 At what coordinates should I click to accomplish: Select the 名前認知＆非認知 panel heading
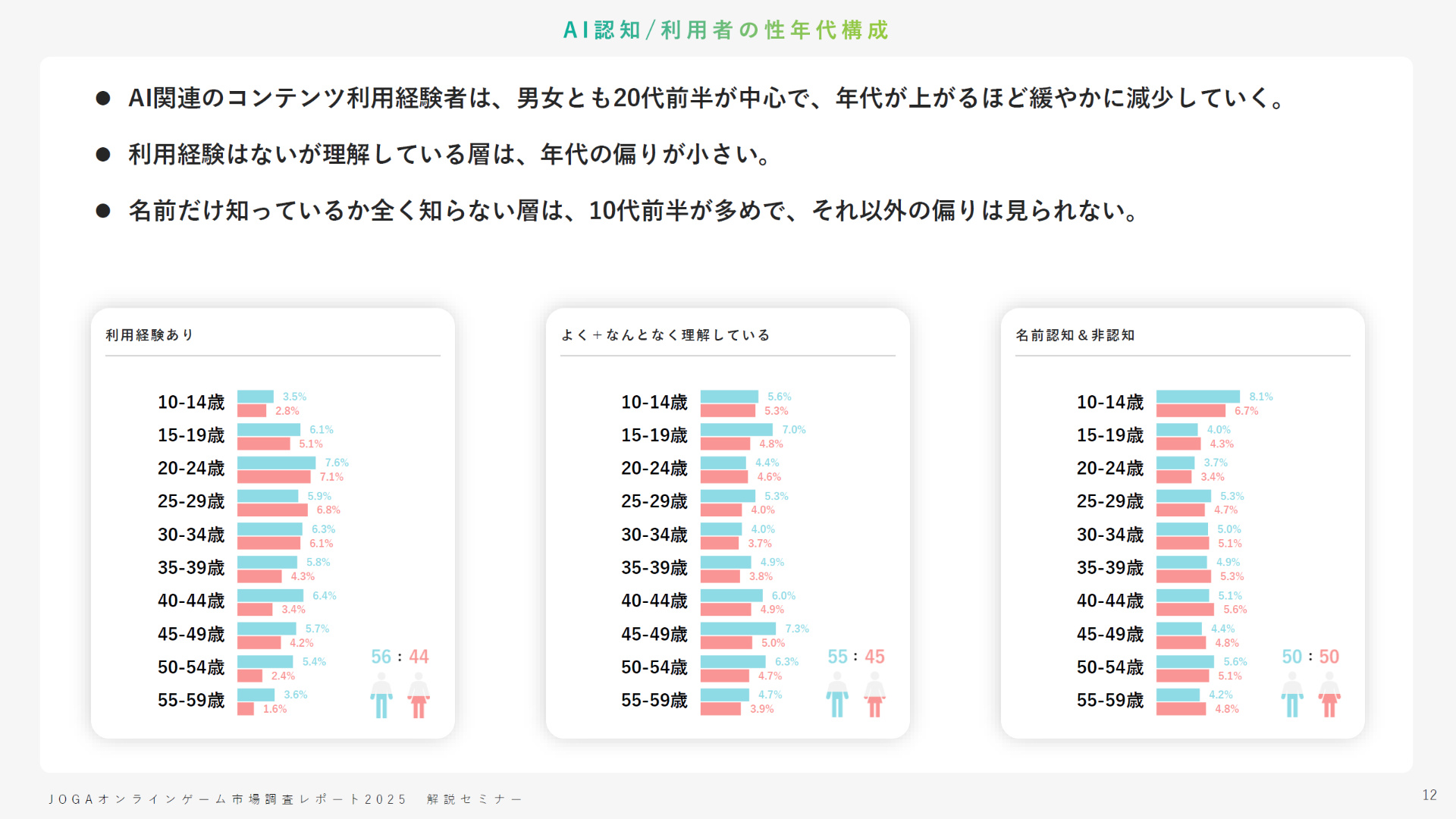(x=1075, y=335)
